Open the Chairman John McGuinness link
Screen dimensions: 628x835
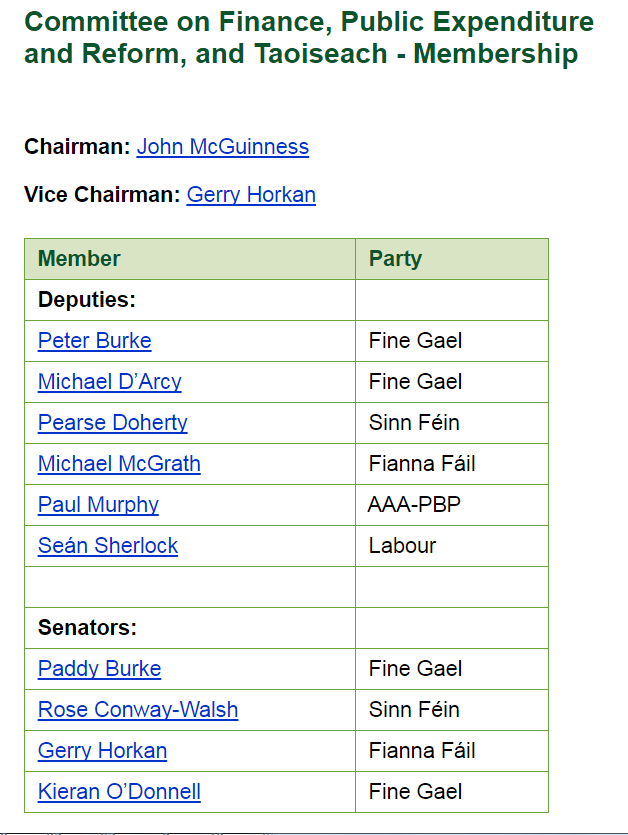pos(222,147)
